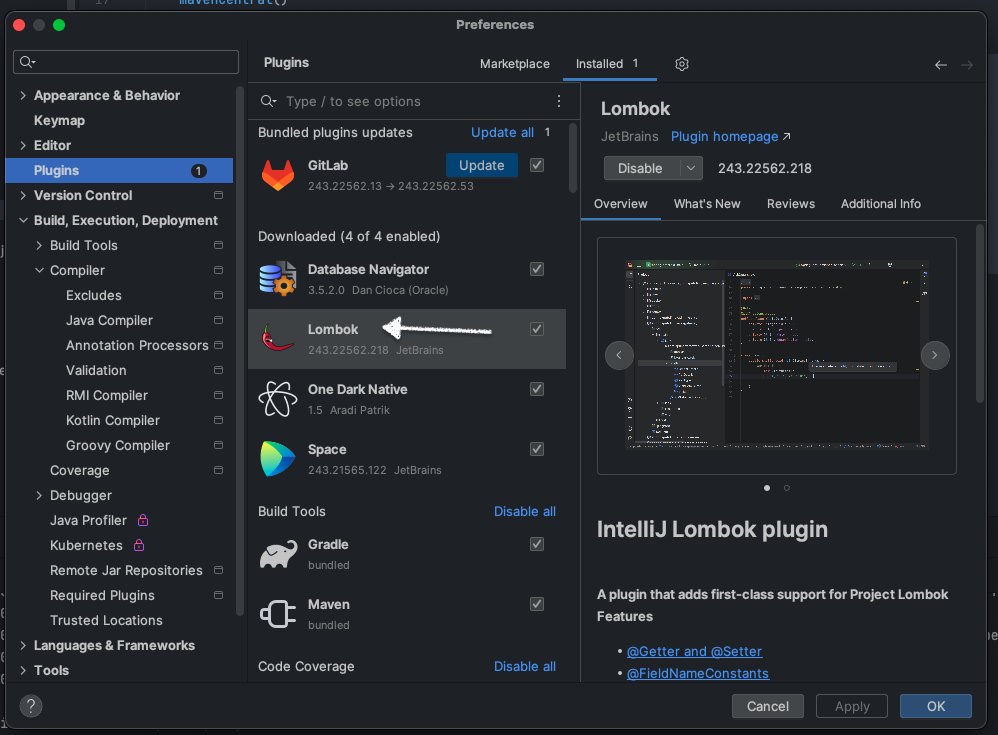This screenshot has width=998, height=735.
Task: Navigate forward with the right arrow
Action: pos(967,65)
